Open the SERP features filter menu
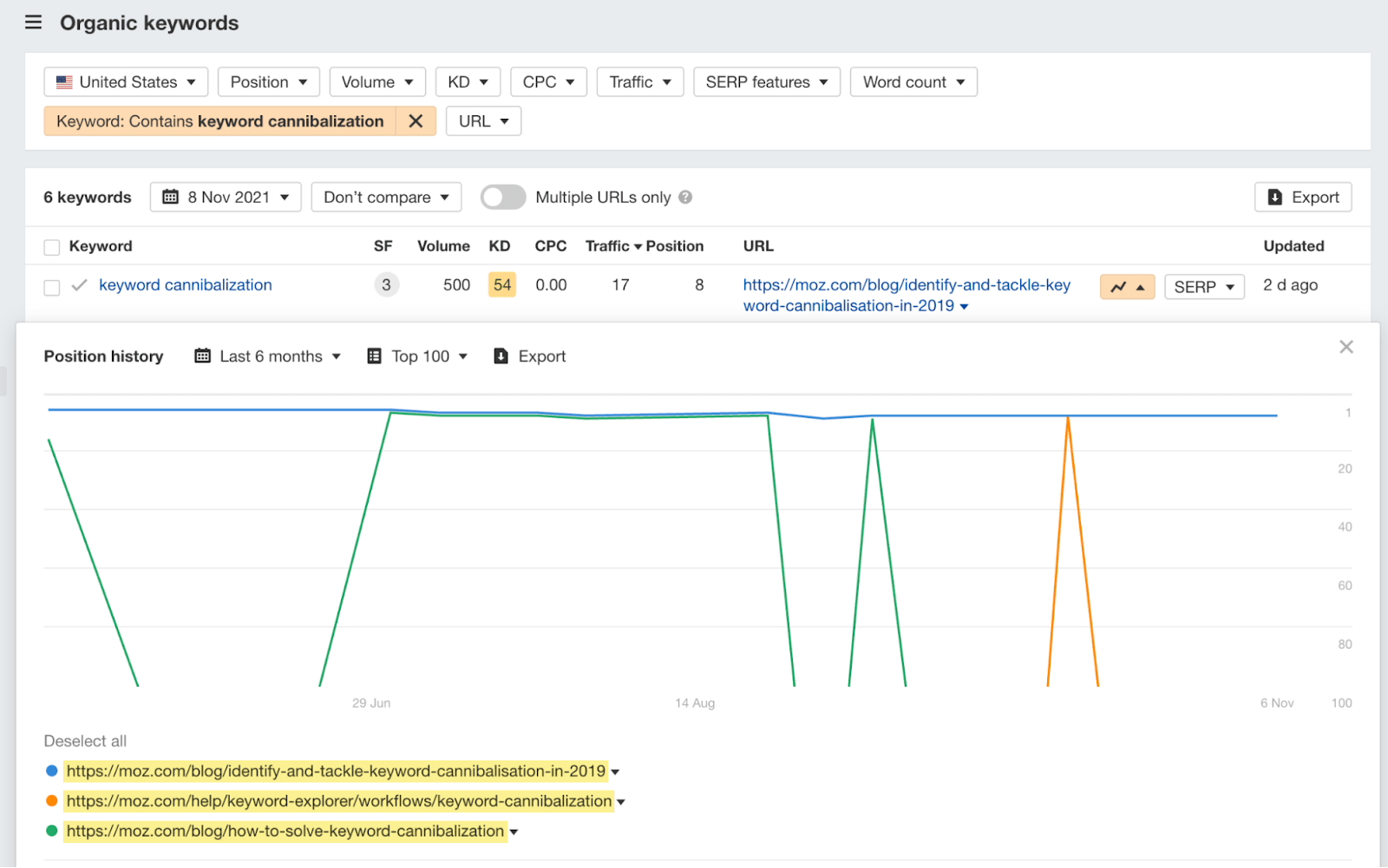This screenshot has height=868, width=1388. 766,82
